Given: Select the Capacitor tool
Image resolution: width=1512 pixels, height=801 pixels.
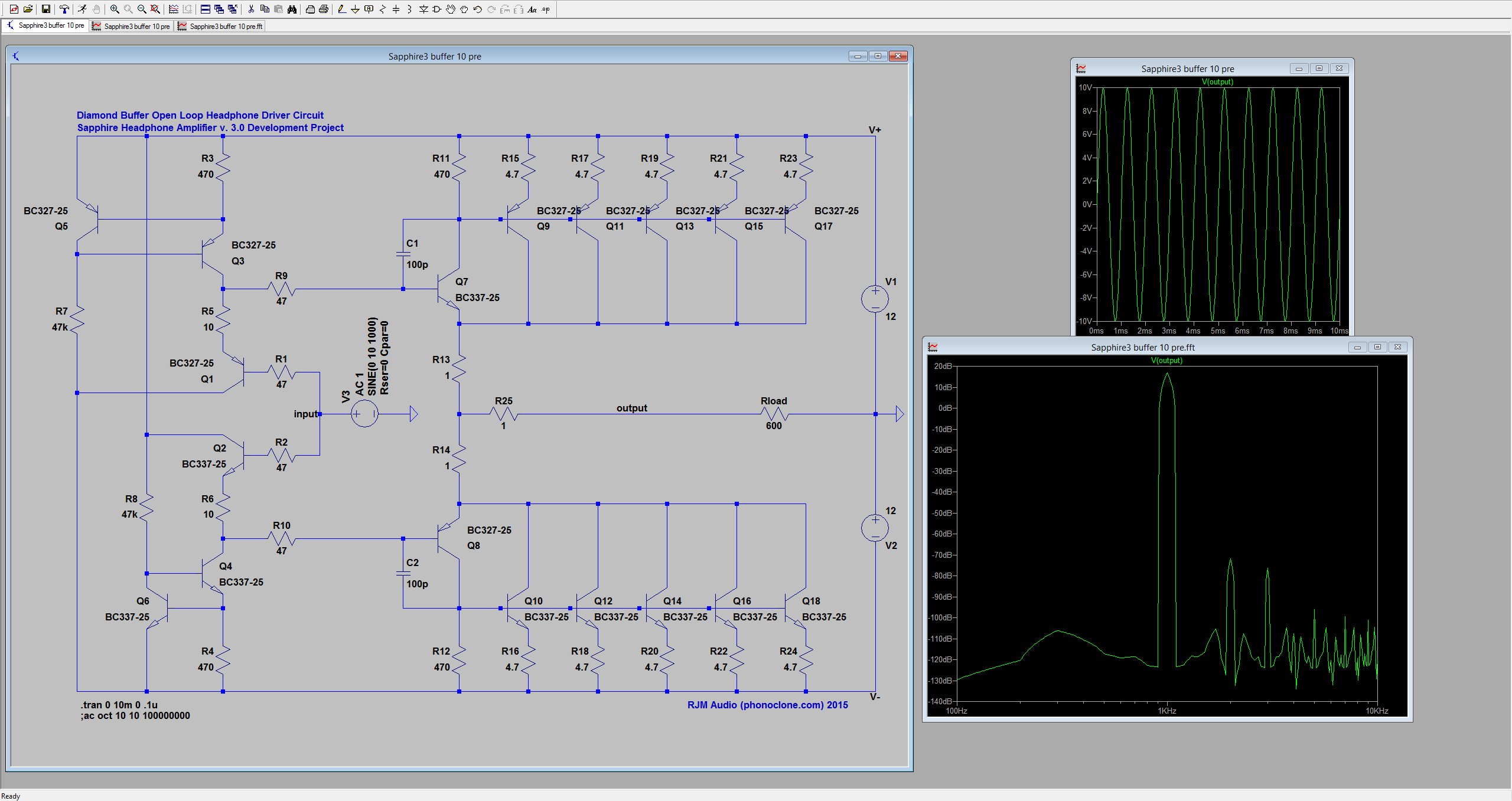Looking at the screenshot, I should pos(396,9).
